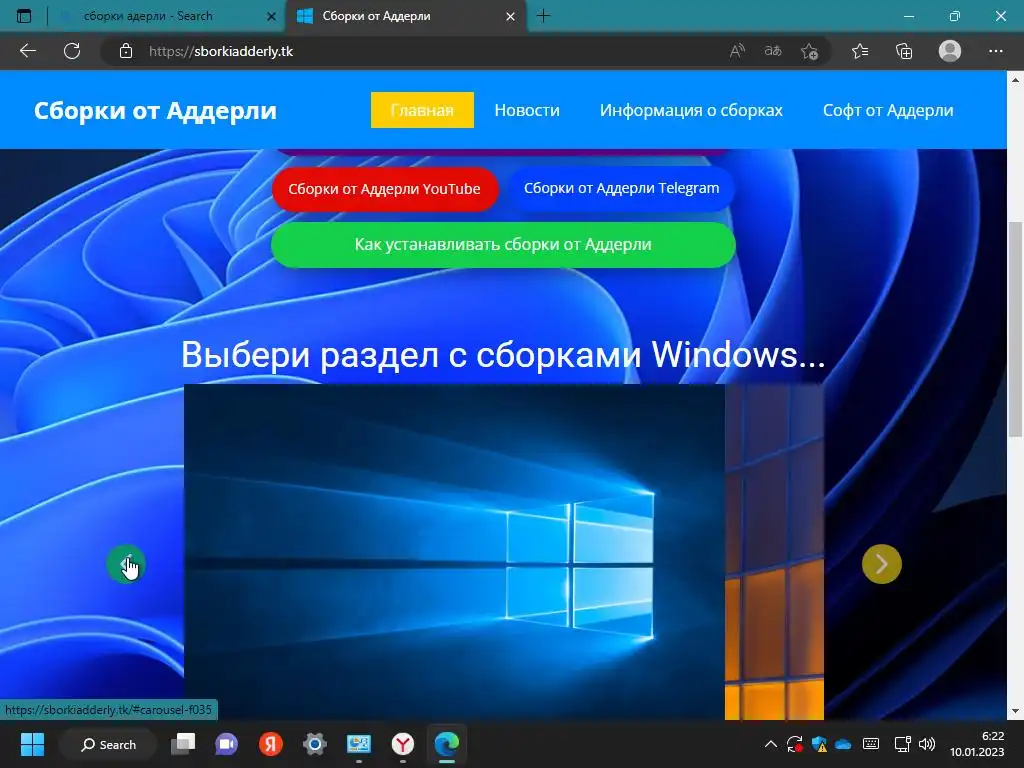Screen dimensions: 1024x768
Task: Show next carousel slide arrow
Action: pyautogui.click(x=882, y=564)
